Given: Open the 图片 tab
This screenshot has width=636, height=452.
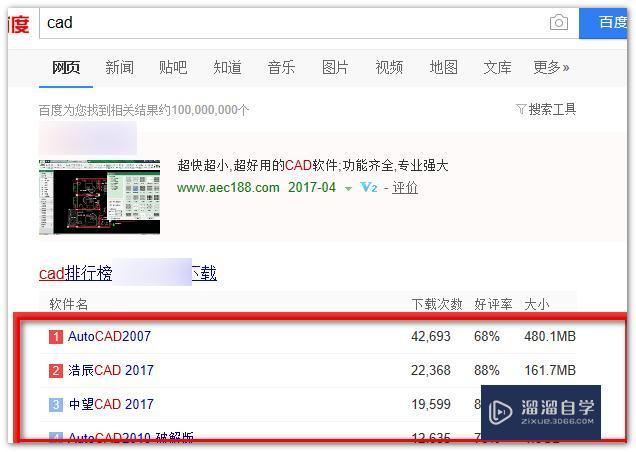Looking at the screenshot, I should (x=335, y=67).
